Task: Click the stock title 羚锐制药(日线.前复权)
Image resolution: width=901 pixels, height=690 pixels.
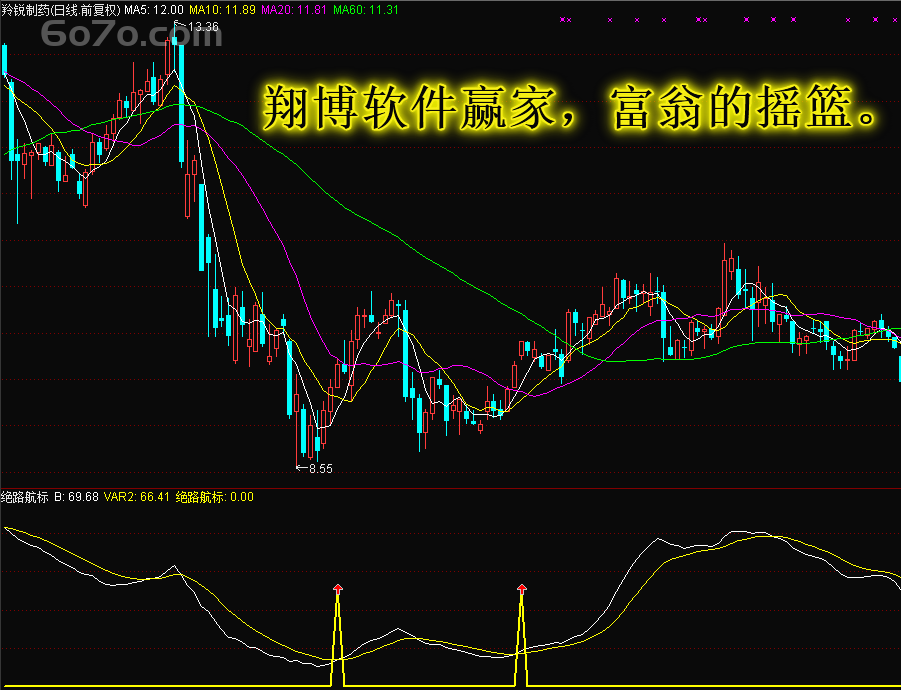Action: click(x=61, y=10)
